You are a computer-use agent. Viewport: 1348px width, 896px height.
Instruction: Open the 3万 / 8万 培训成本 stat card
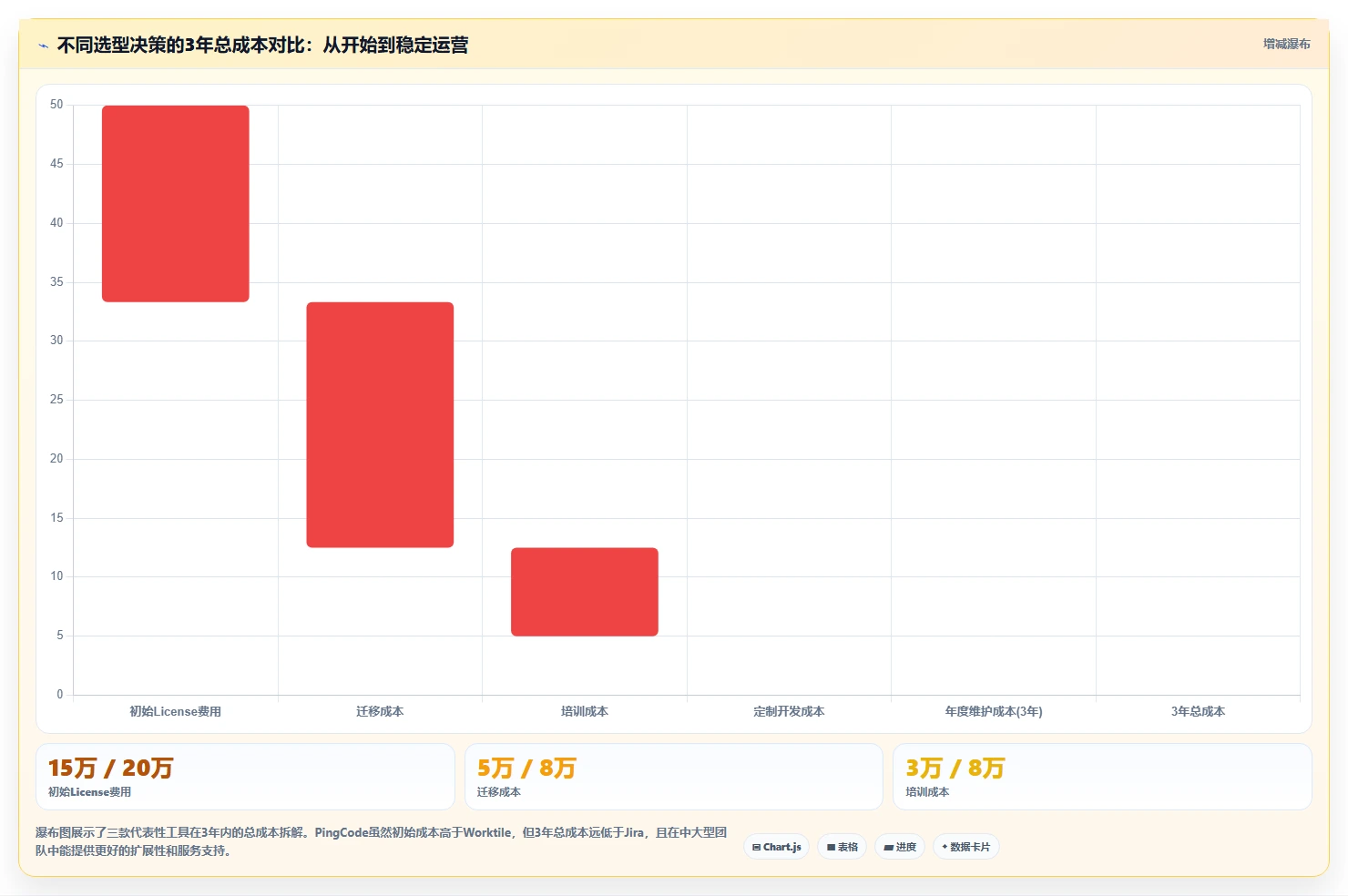(1102, 777)
